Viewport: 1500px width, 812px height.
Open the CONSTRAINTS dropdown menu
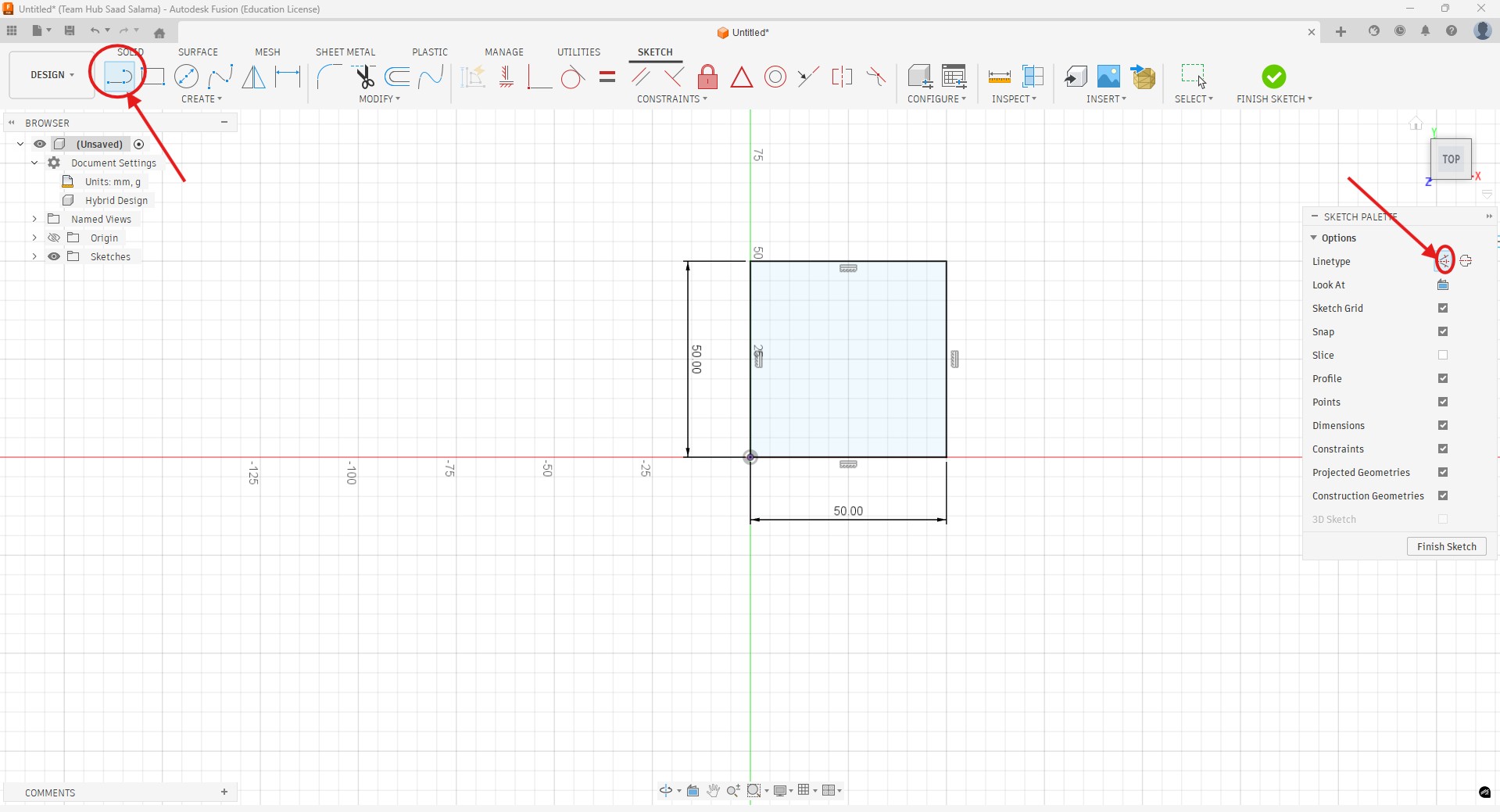(x=672, y=99)
